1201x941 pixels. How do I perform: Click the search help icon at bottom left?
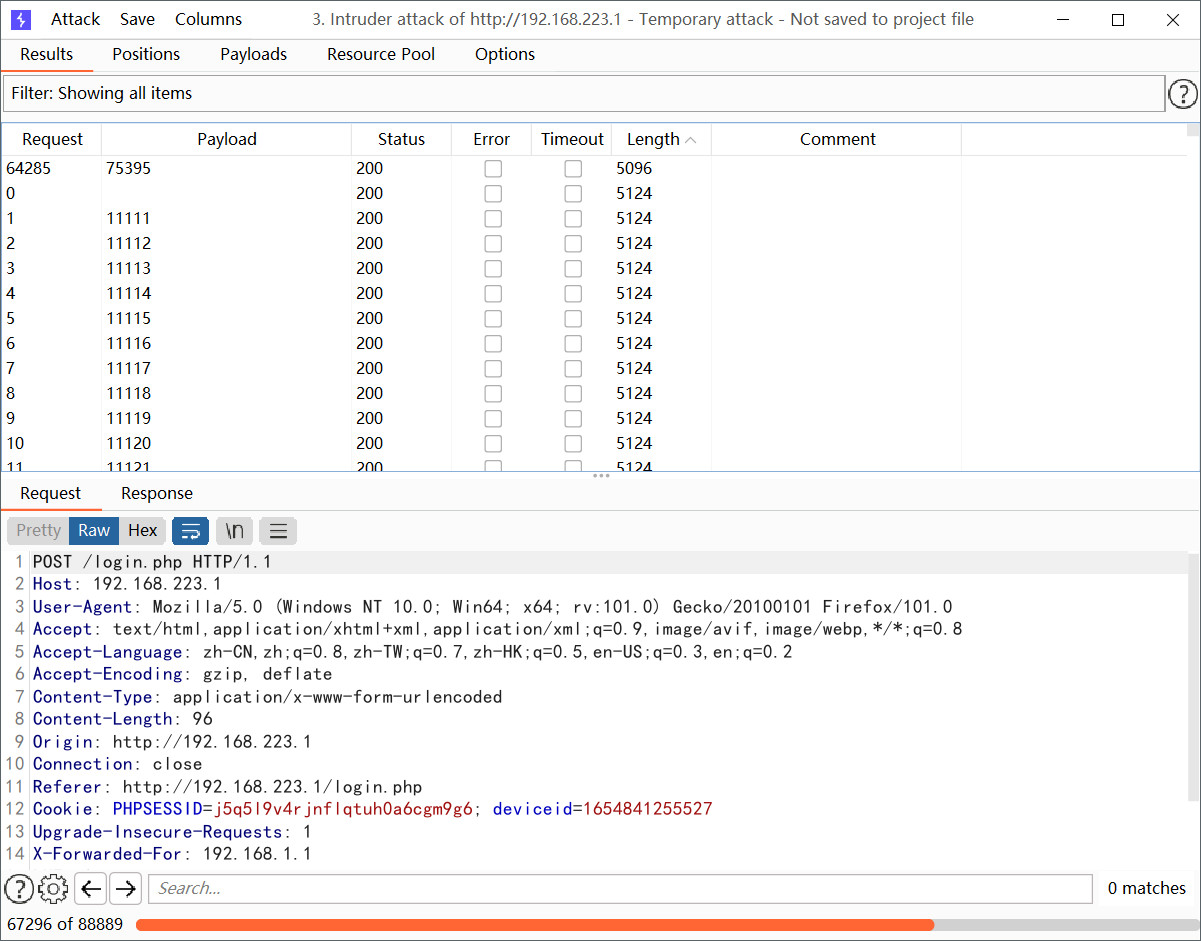click(19, 888)
